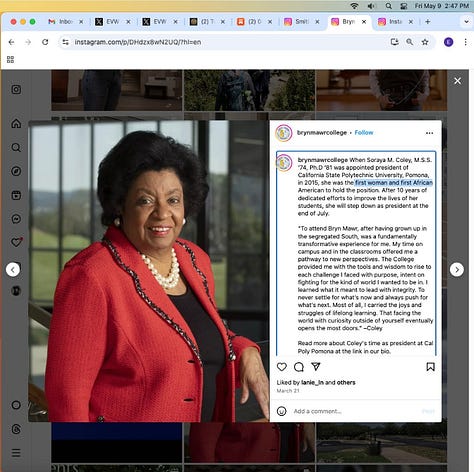Open lanie_ln profile from likes
474x472 pixels.
pos(312,382)
